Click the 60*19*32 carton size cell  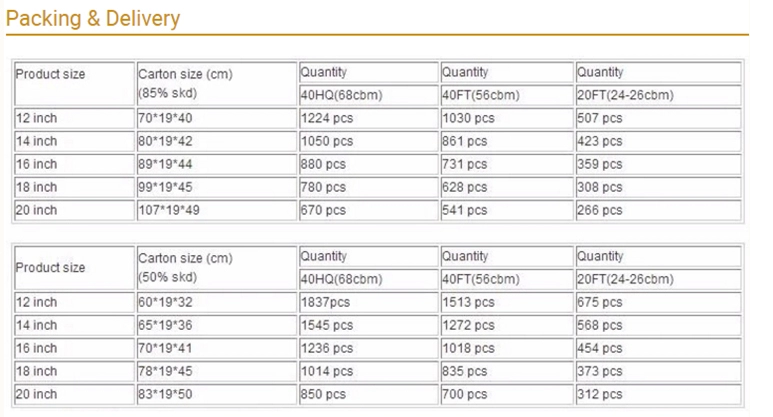164,302
